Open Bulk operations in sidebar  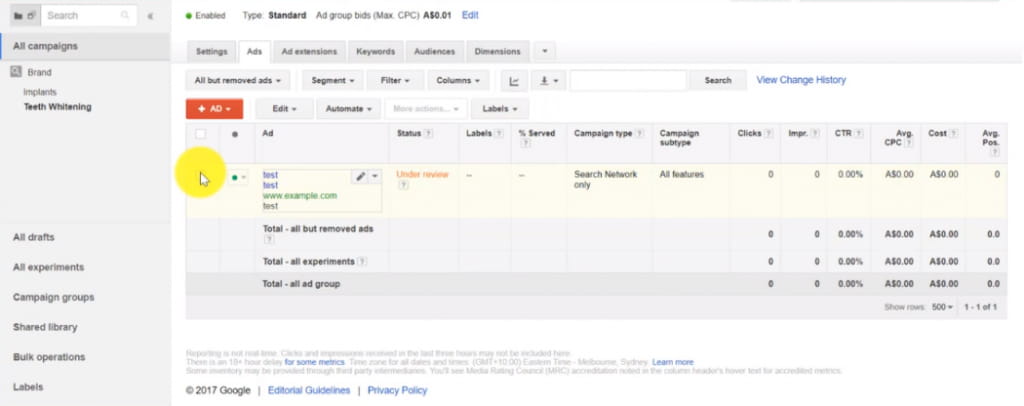pyautogui.click(x=49, y=357)
